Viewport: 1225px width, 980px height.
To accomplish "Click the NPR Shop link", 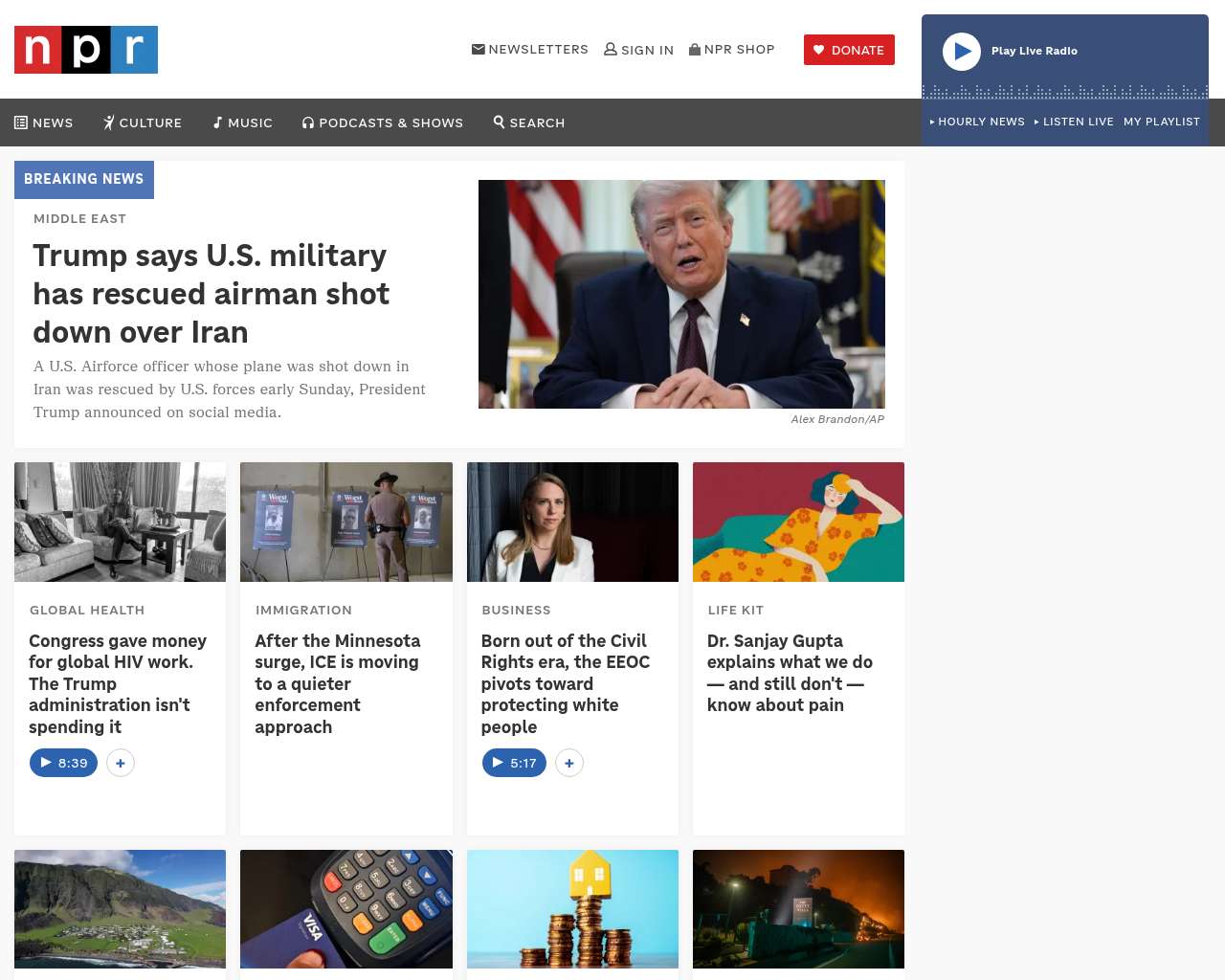I will 732,49.
